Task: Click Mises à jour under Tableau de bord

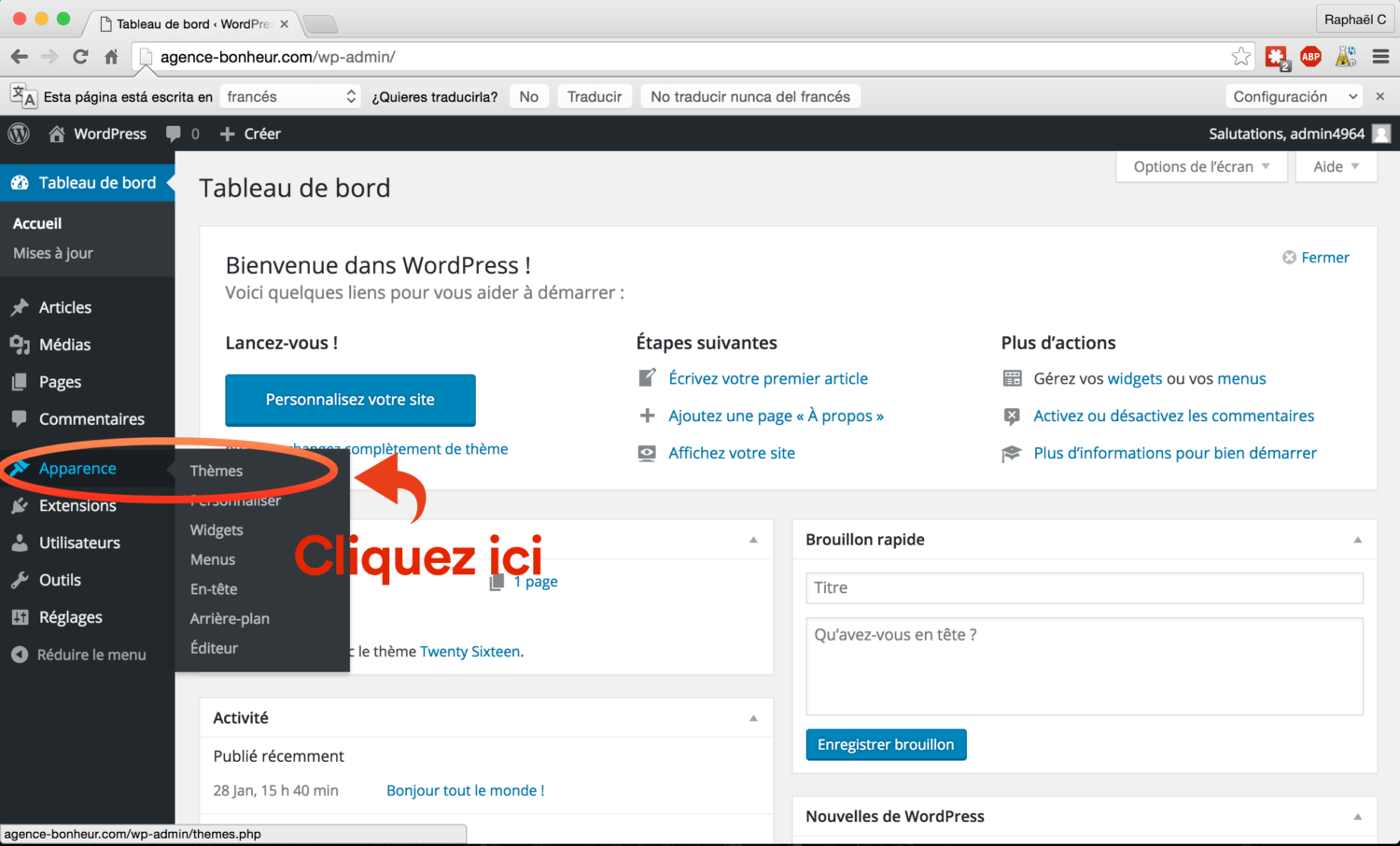Action: pyautogui.click(x=53, y=253)
